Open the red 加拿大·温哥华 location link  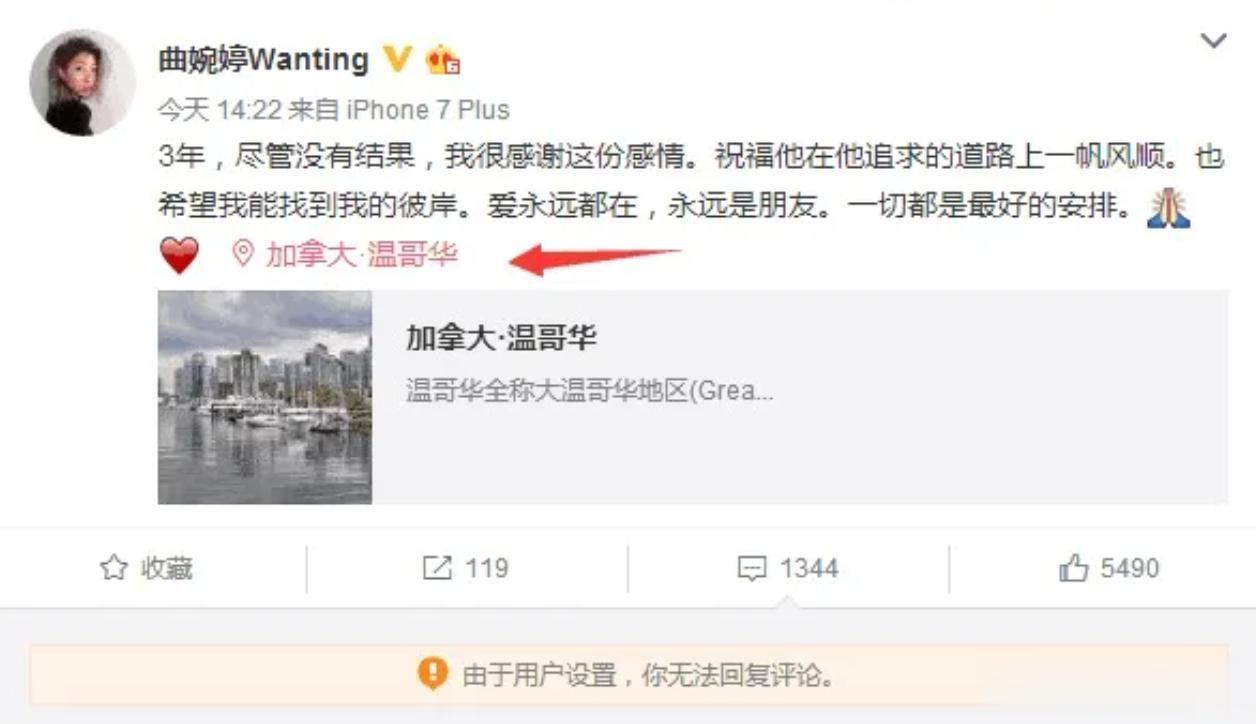[361, 254]
